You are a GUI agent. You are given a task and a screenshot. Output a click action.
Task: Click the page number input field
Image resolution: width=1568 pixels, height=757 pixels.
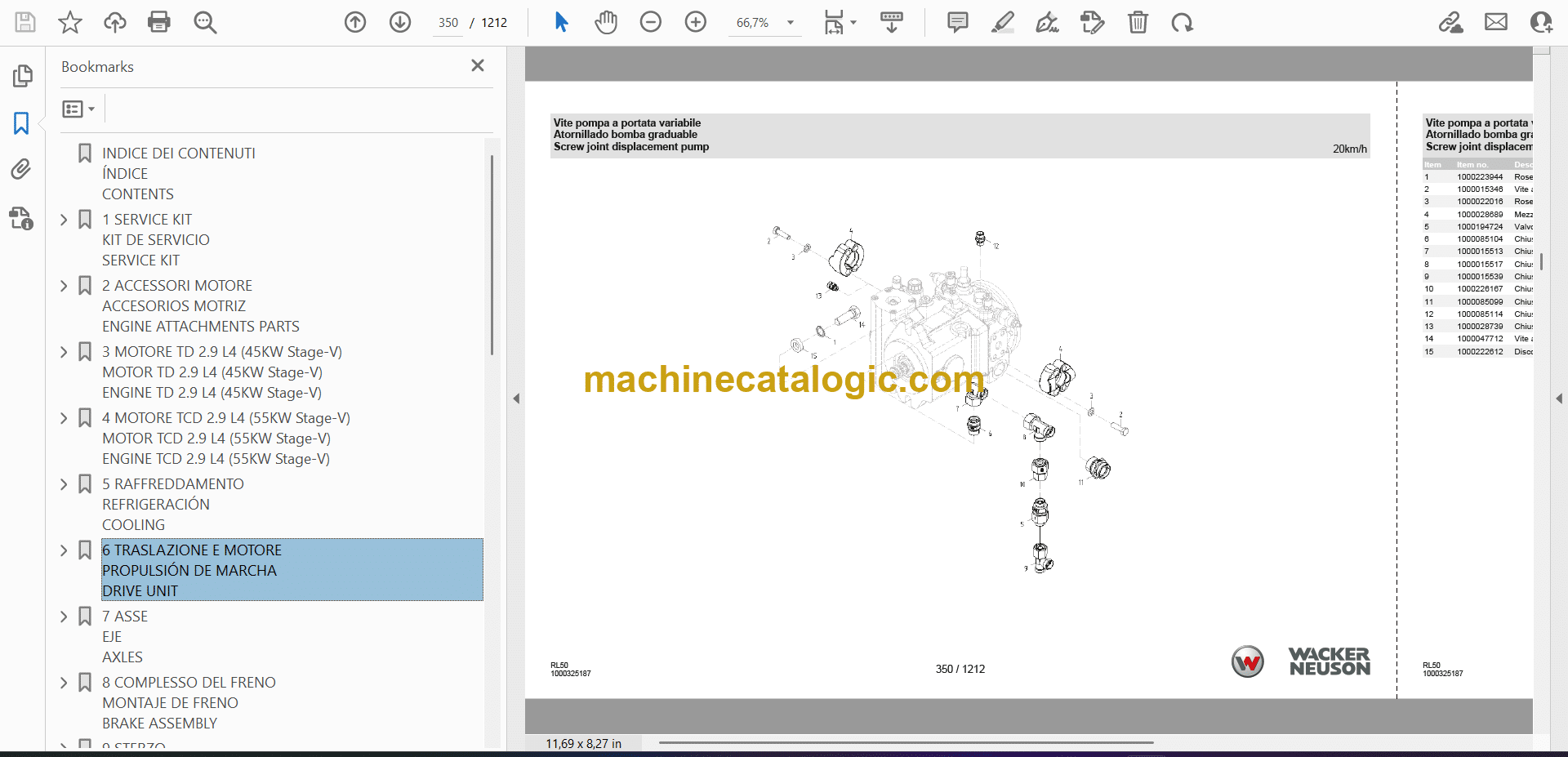[448, 23]
